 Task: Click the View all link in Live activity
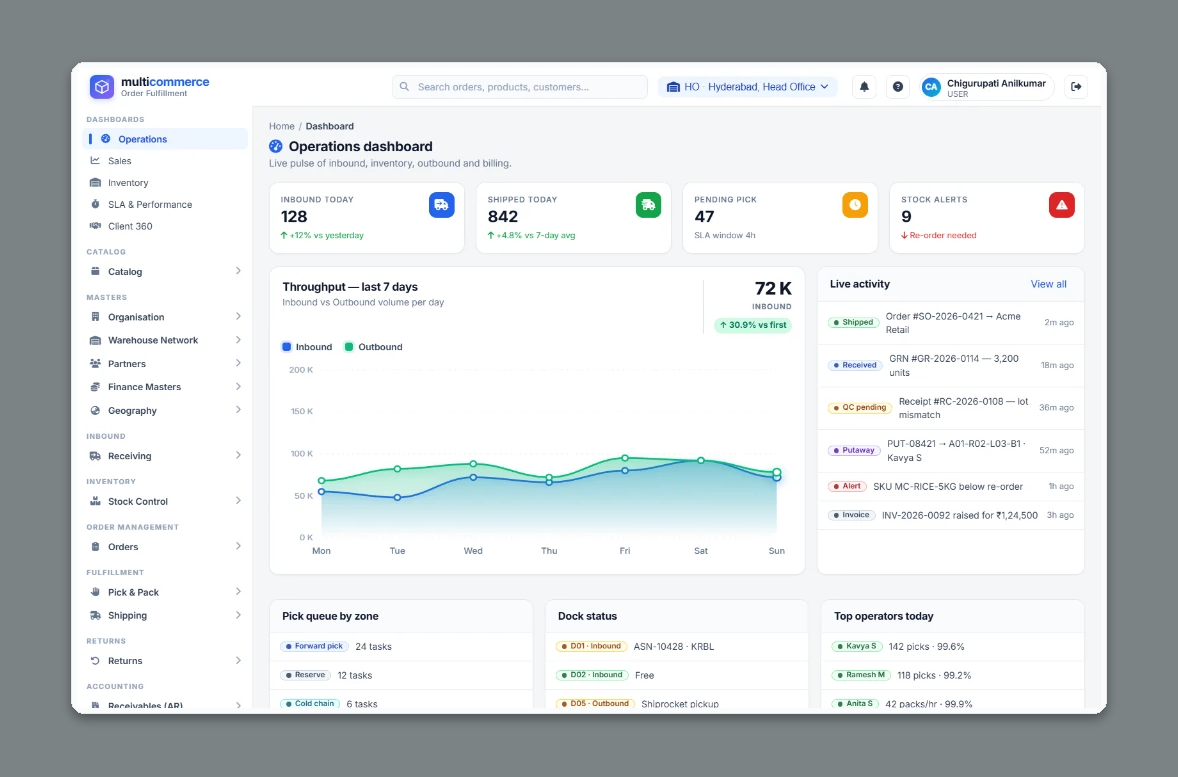pos(1049,284)
